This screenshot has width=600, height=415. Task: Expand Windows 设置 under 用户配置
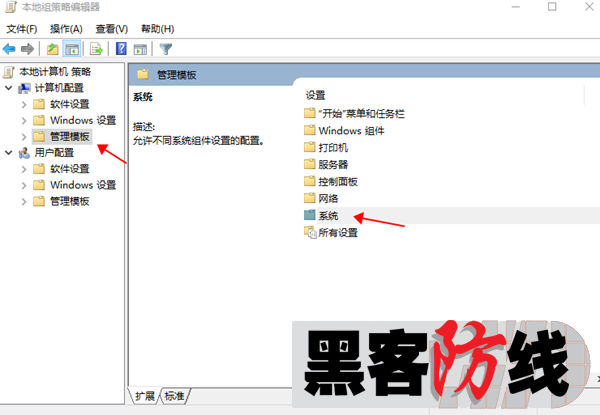[24, 186]
